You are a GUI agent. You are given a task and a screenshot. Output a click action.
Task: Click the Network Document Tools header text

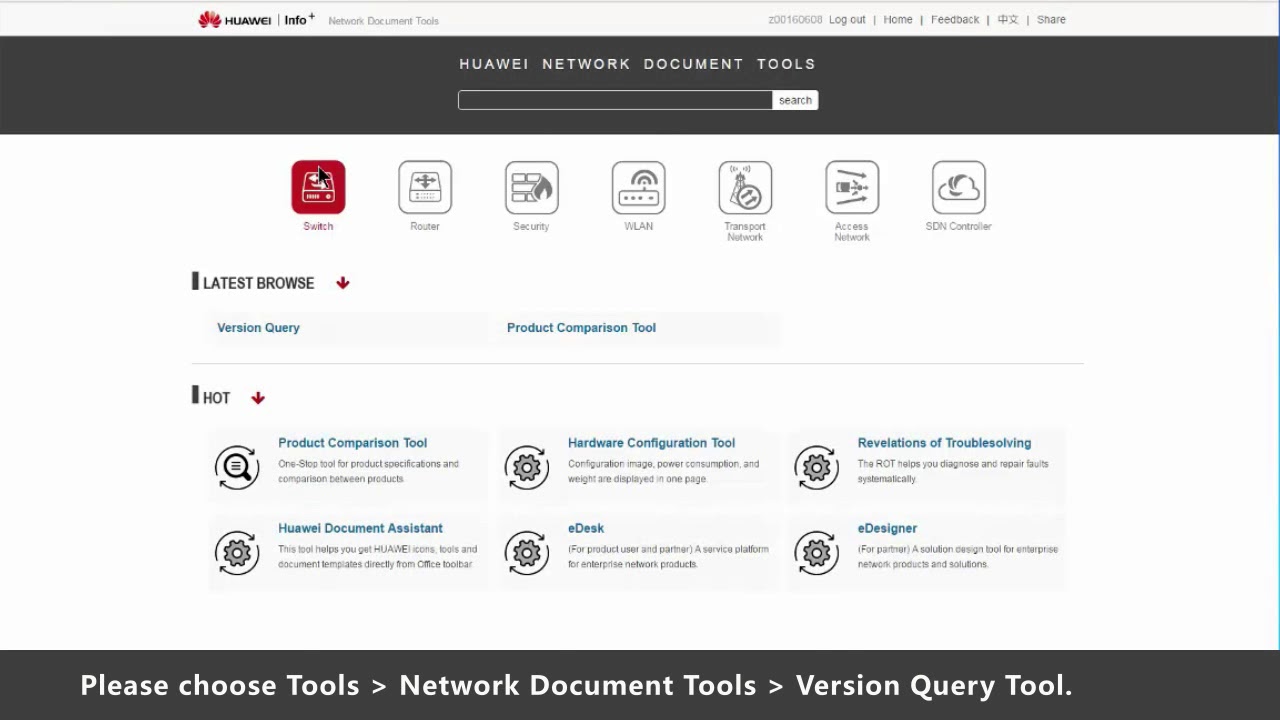pos(383,21)
